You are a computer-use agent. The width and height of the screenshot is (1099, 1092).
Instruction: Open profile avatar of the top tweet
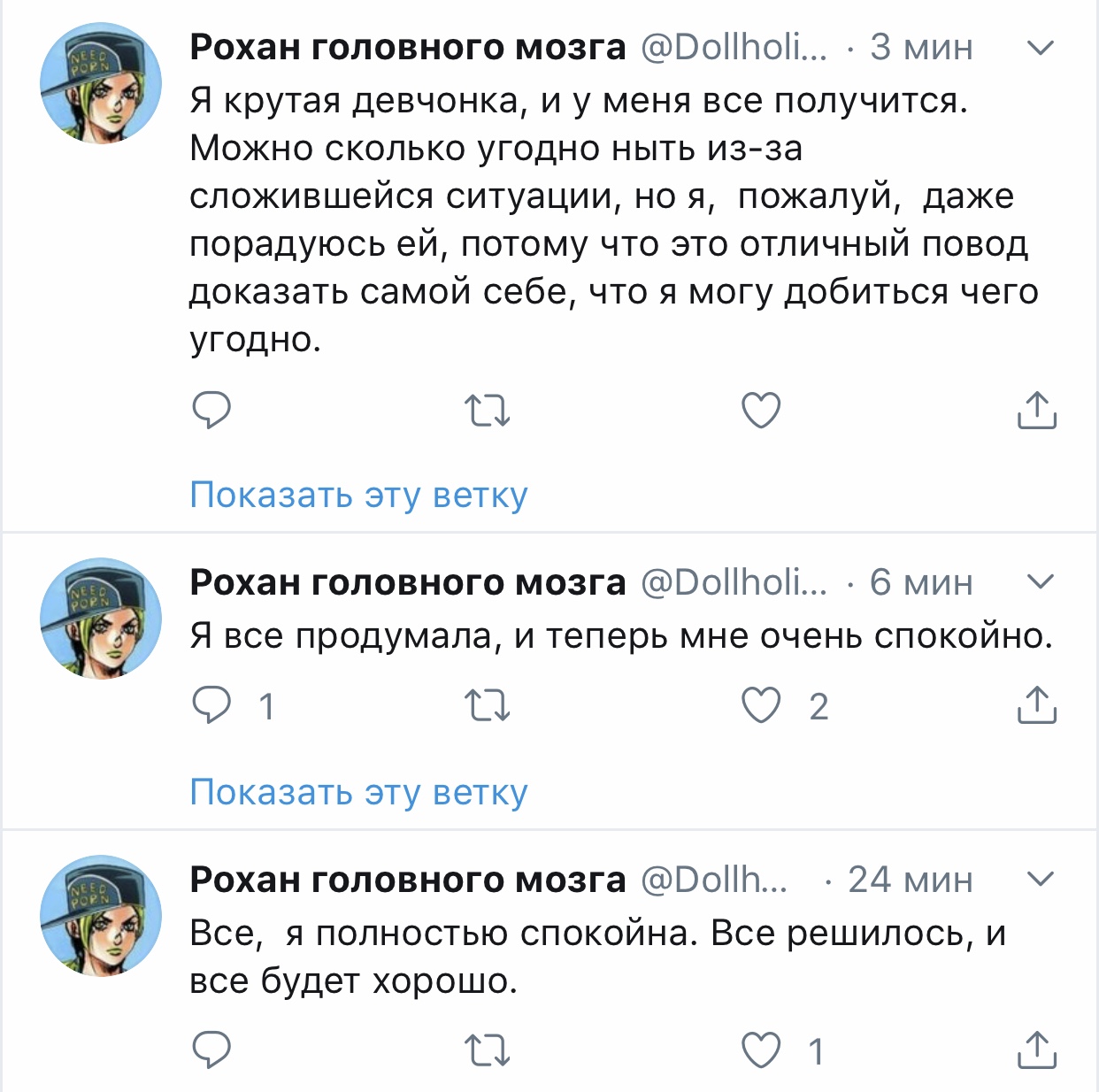click(101, 84)
